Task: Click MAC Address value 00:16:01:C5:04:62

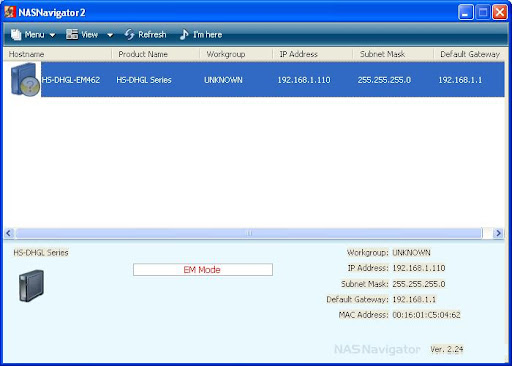Action: coord(426,315)
